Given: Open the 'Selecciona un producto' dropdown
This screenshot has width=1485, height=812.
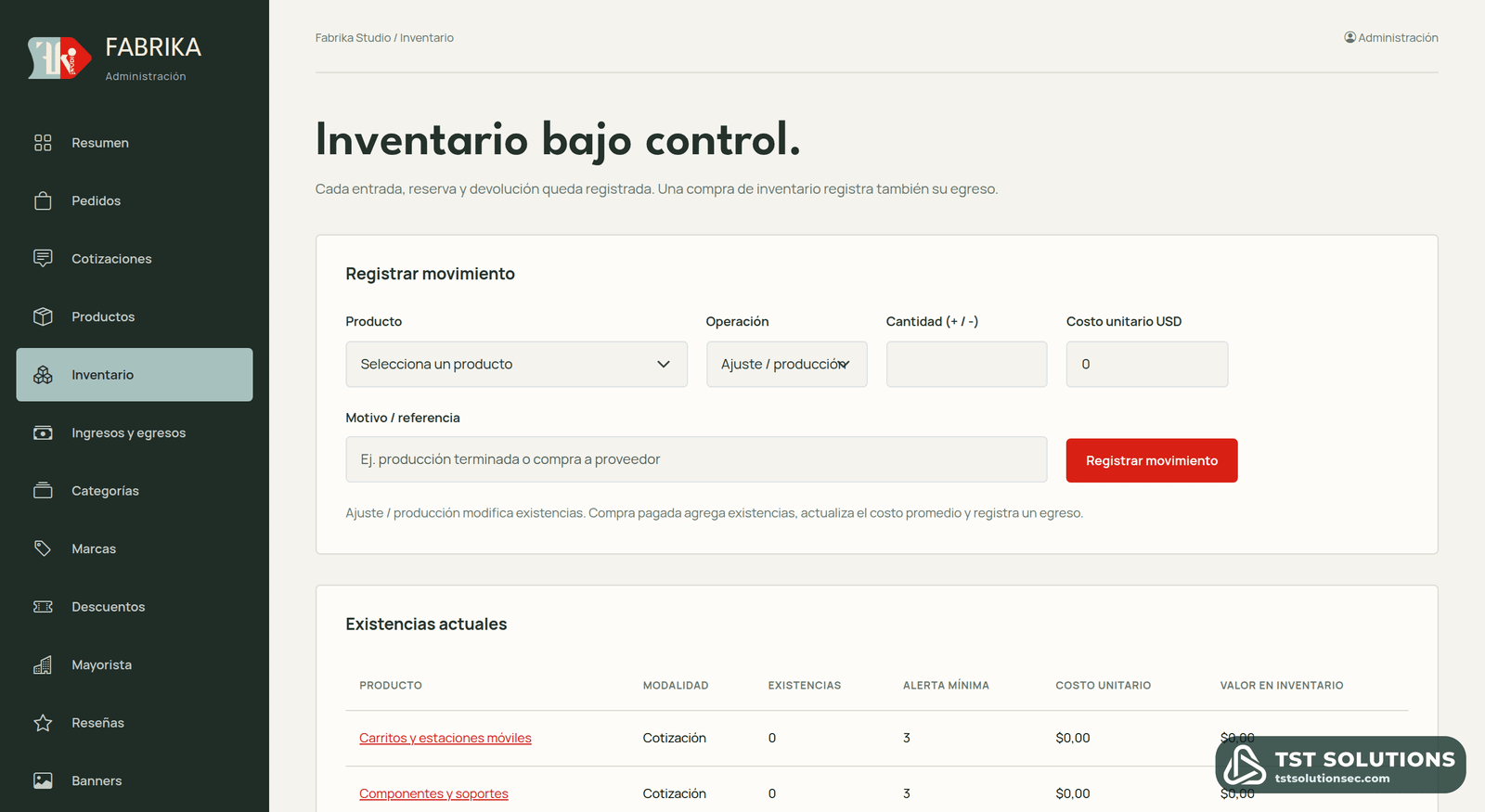Looking at the screenshot, I should pyautogui.click(x=516, y=364).
